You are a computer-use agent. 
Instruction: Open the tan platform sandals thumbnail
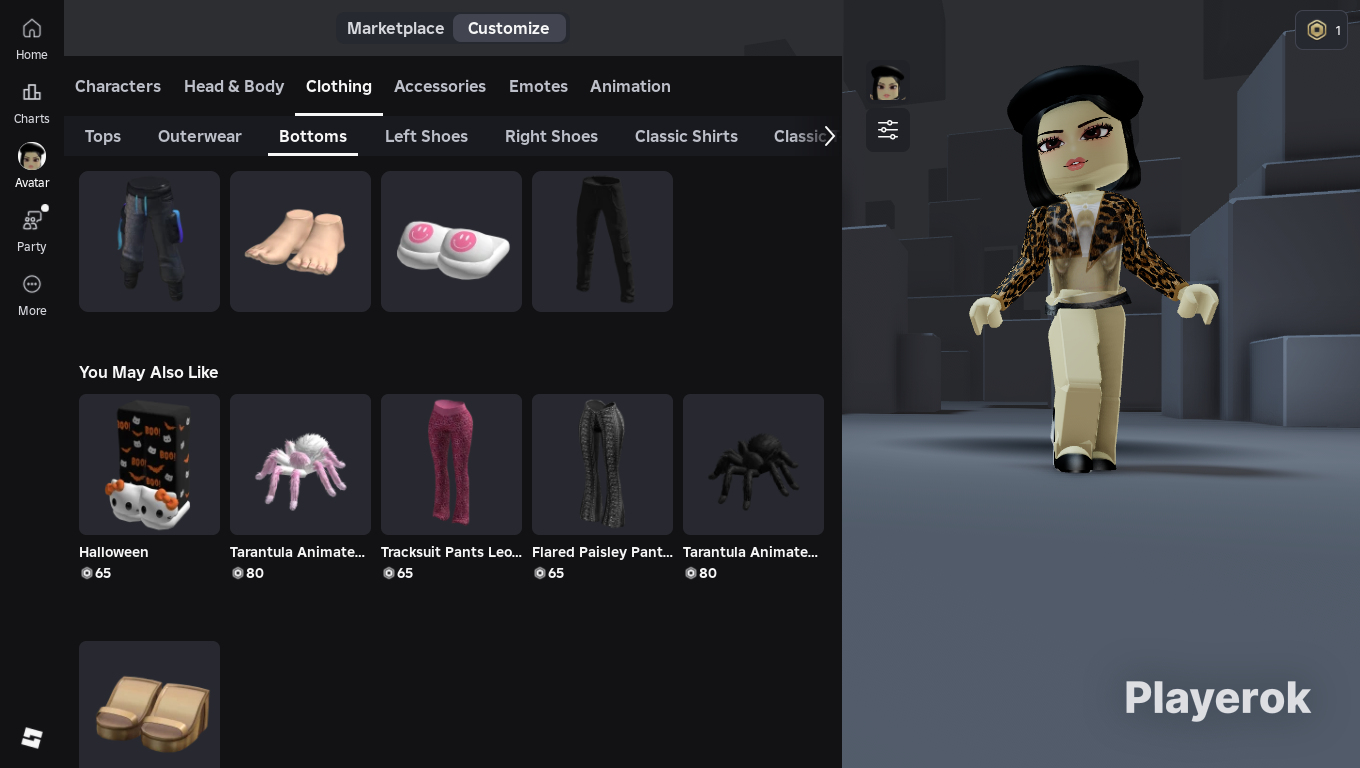point(149,704)
